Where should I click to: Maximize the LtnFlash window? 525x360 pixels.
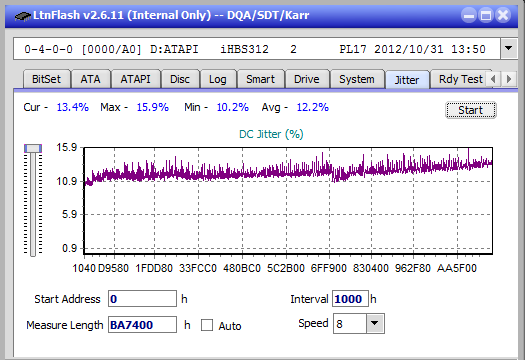tap(486, 15)
